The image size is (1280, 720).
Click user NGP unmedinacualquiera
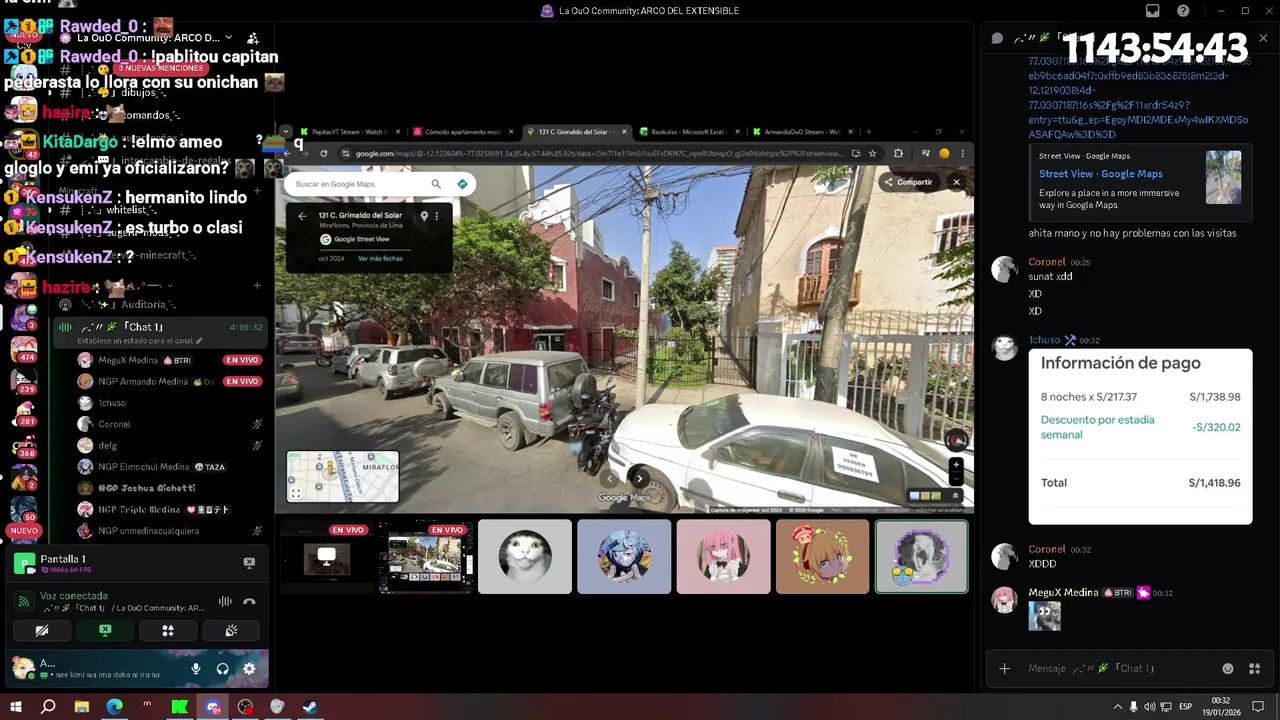(x=150, y=531)
